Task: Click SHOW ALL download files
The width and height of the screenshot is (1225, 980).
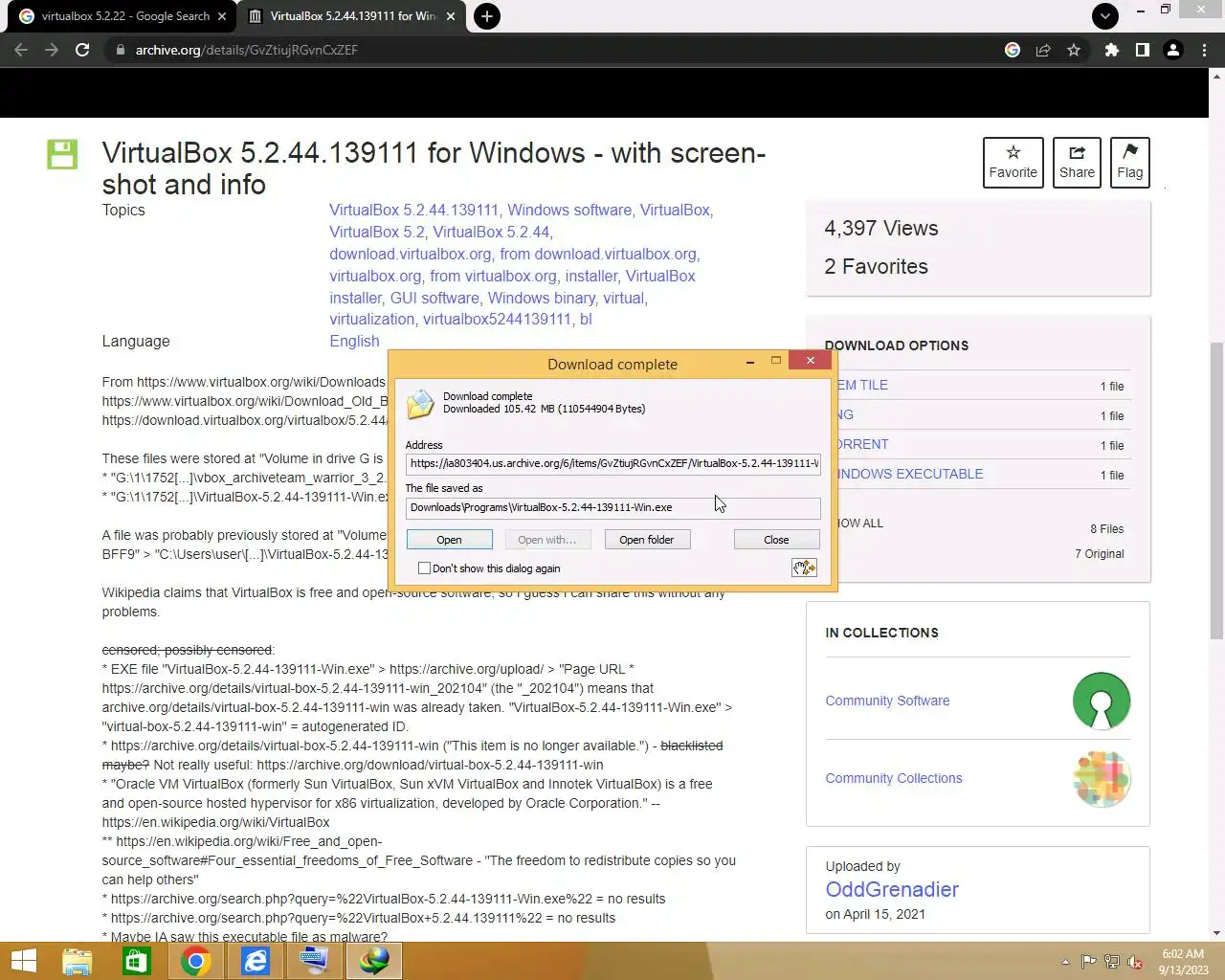Action: point(860,523)
